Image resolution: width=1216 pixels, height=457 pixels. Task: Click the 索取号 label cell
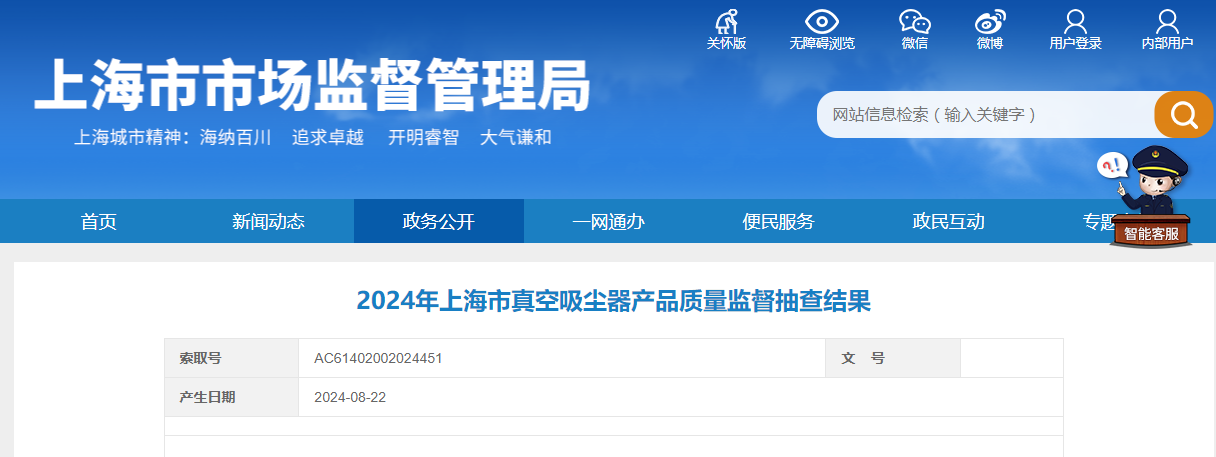click(x=232, y=358)
